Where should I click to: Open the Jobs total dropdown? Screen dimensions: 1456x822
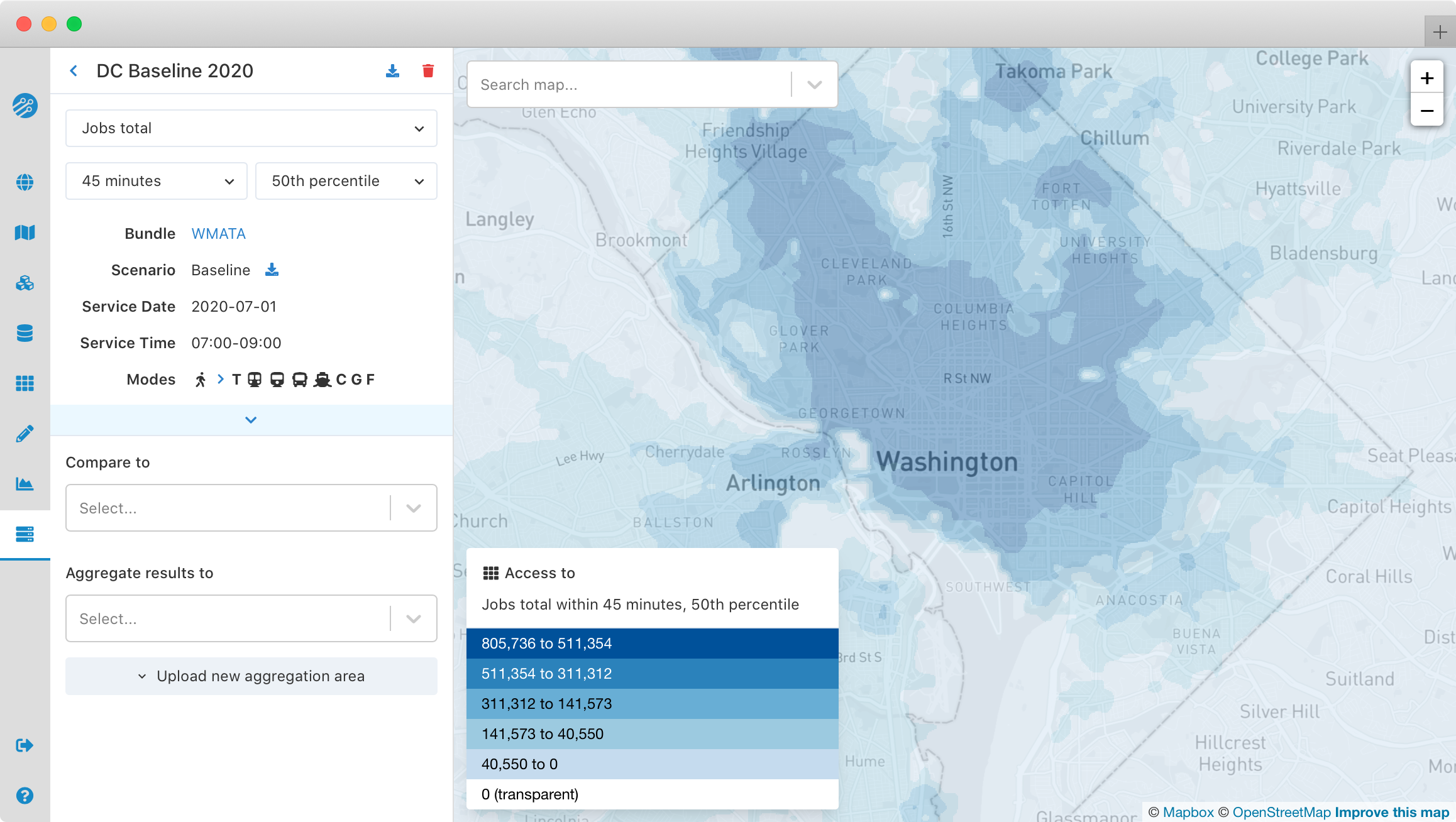[251, 128]
